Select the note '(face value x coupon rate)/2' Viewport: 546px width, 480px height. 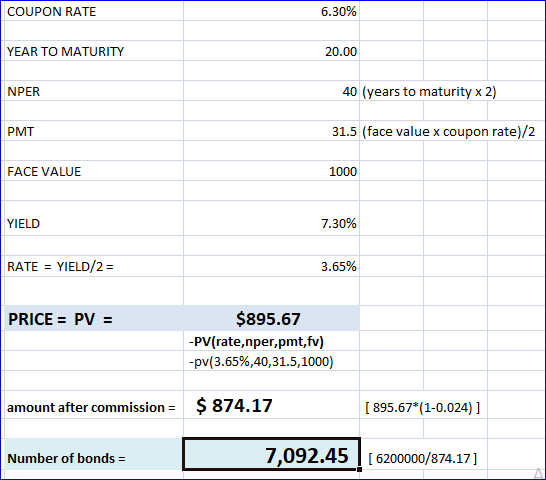pos(448,132)
